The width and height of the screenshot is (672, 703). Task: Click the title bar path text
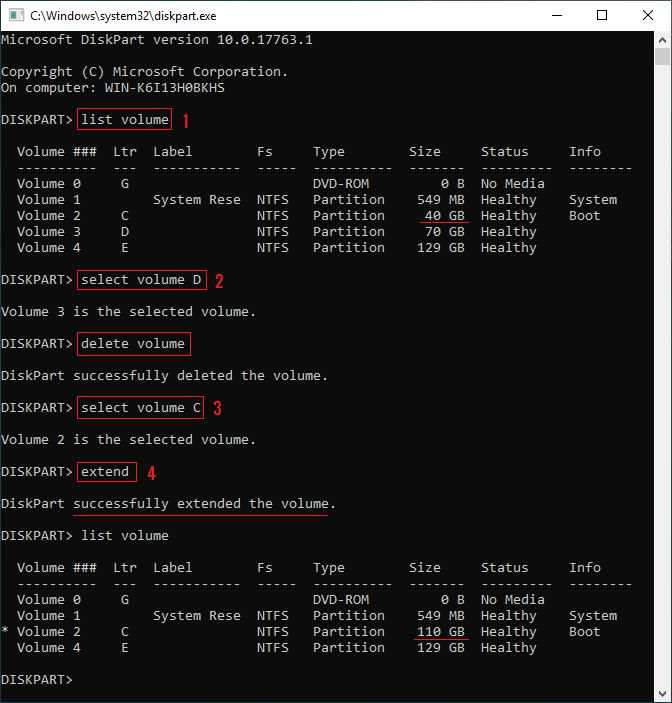[x=123, y=16]
